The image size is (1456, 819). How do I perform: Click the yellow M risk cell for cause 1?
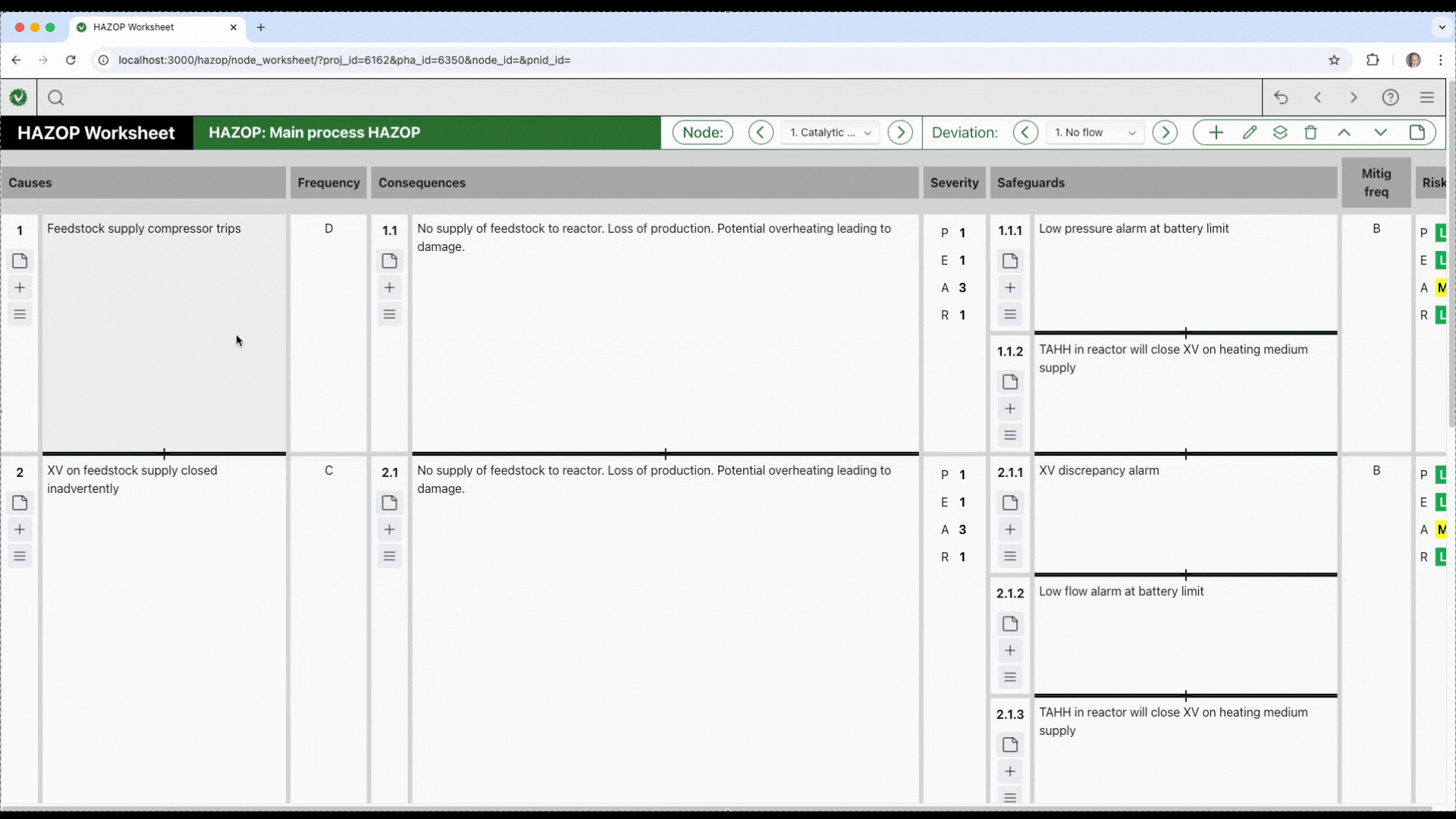pyautogui.click(x=1440, y=287)
